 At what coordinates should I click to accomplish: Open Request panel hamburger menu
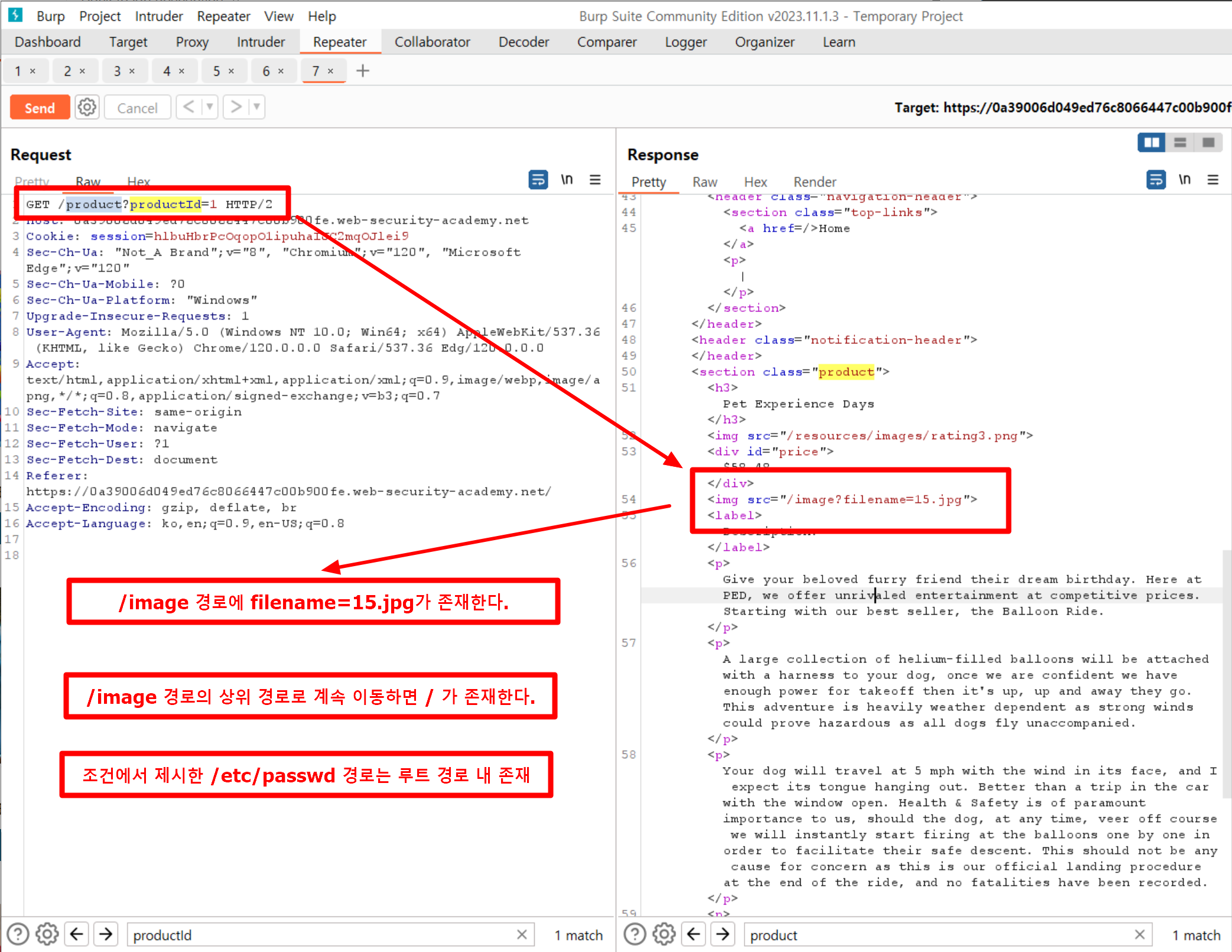pos(595,180)
